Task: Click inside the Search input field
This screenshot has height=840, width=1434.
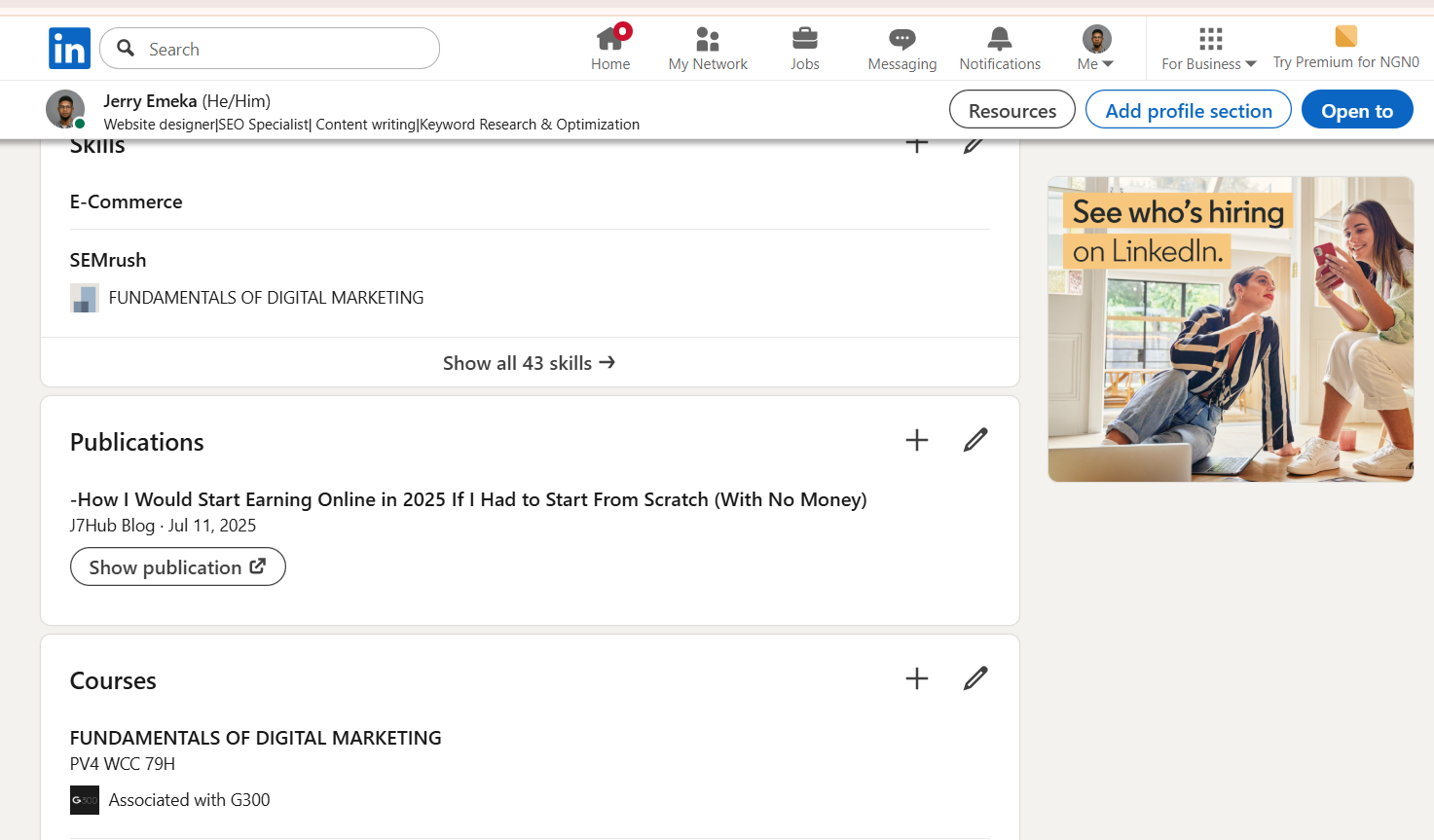Action: [x=282, y=49]
